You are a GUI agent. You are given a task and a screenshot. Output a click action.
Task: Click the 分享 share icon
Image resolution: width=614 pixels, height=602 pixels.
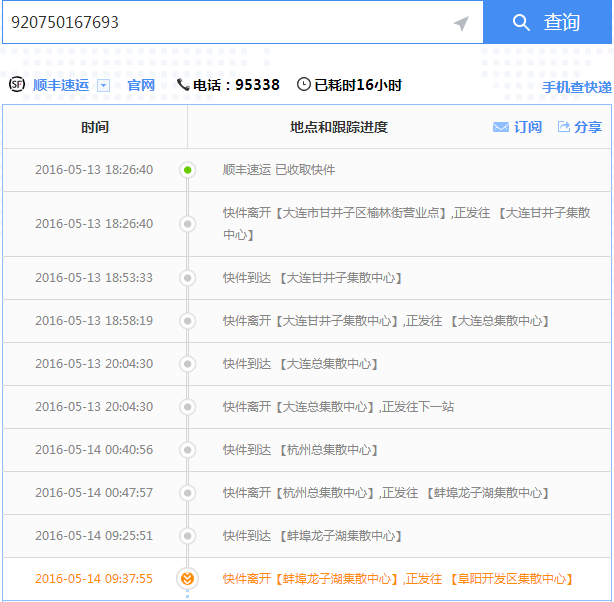(x=564, y=127)
